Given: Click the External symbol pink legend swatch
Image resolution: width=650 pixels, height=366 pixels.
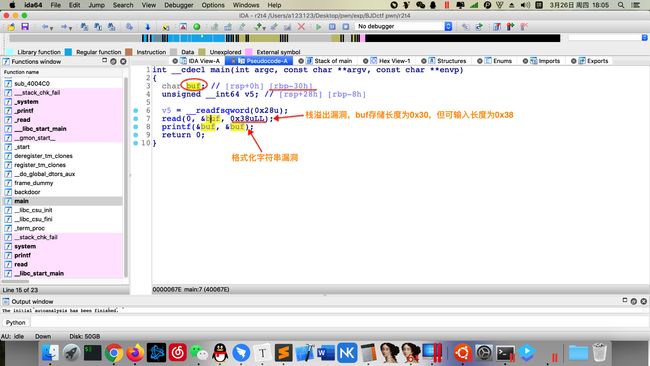Looking at the screenshot, I should [x=249, y=52].
